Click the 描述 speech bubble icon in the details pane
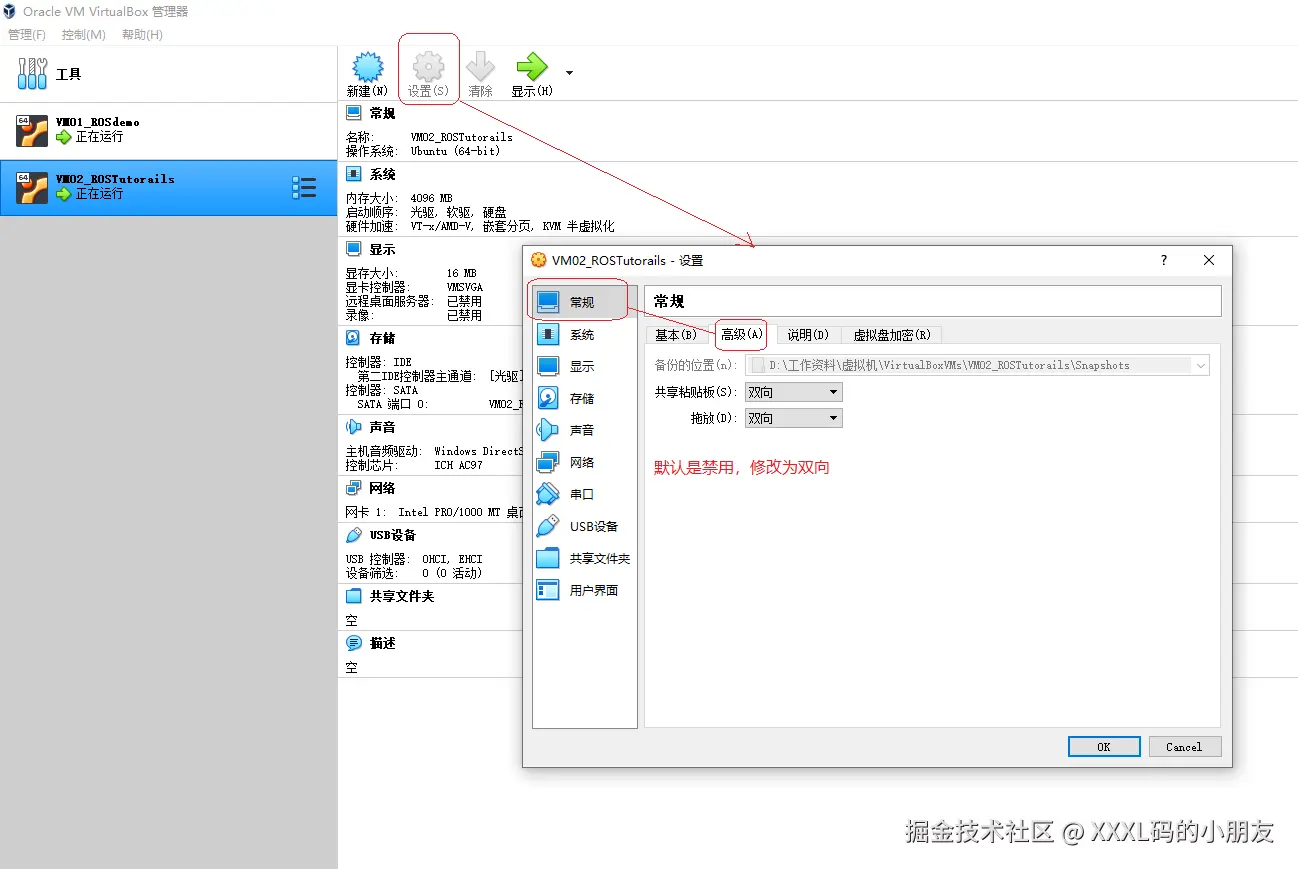This screenshot has width=1298, height=869. 354,643
